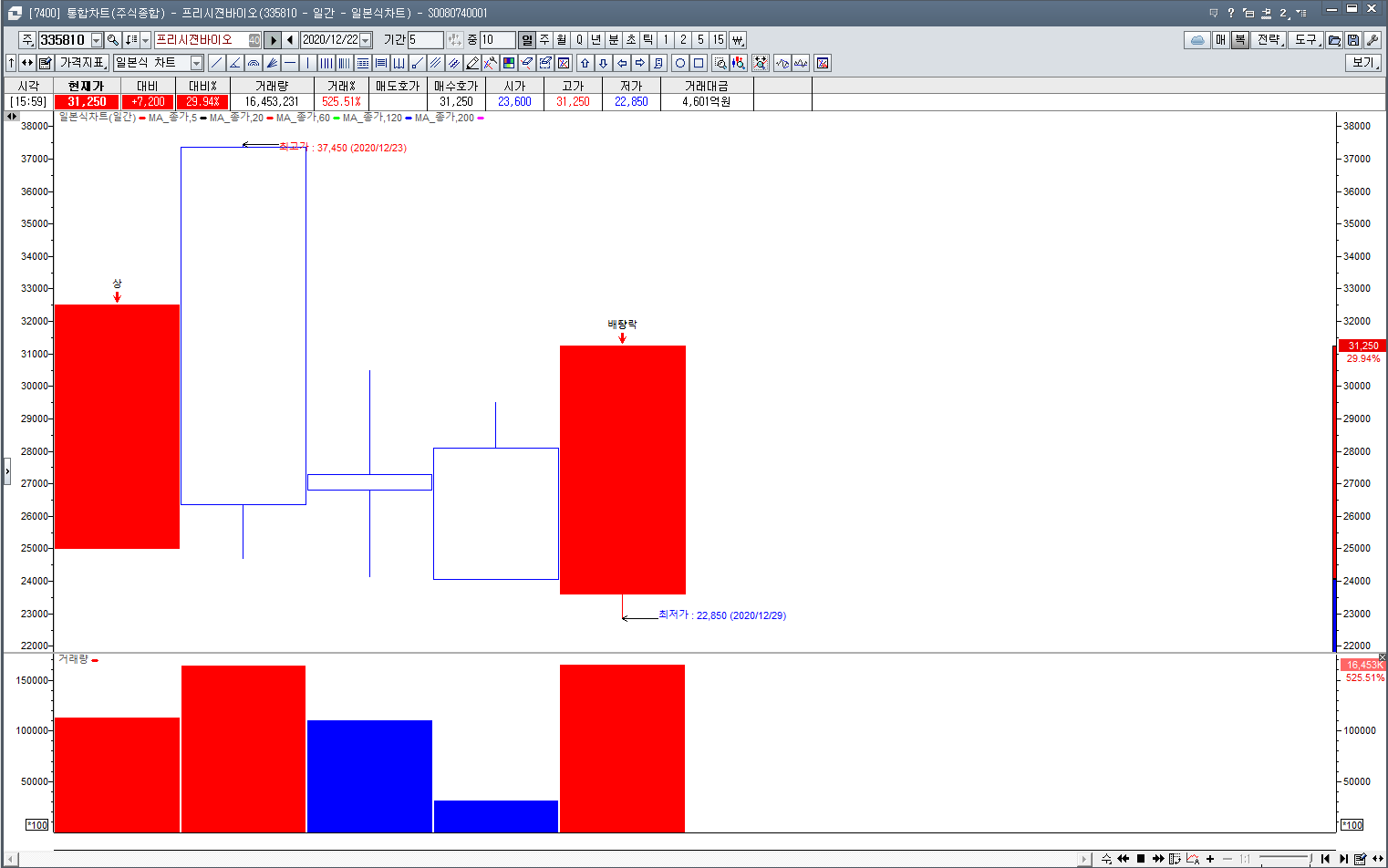Select the circle drawing tool
The width and height of the screenshot is (1388, 868).
tap(679, 63)
